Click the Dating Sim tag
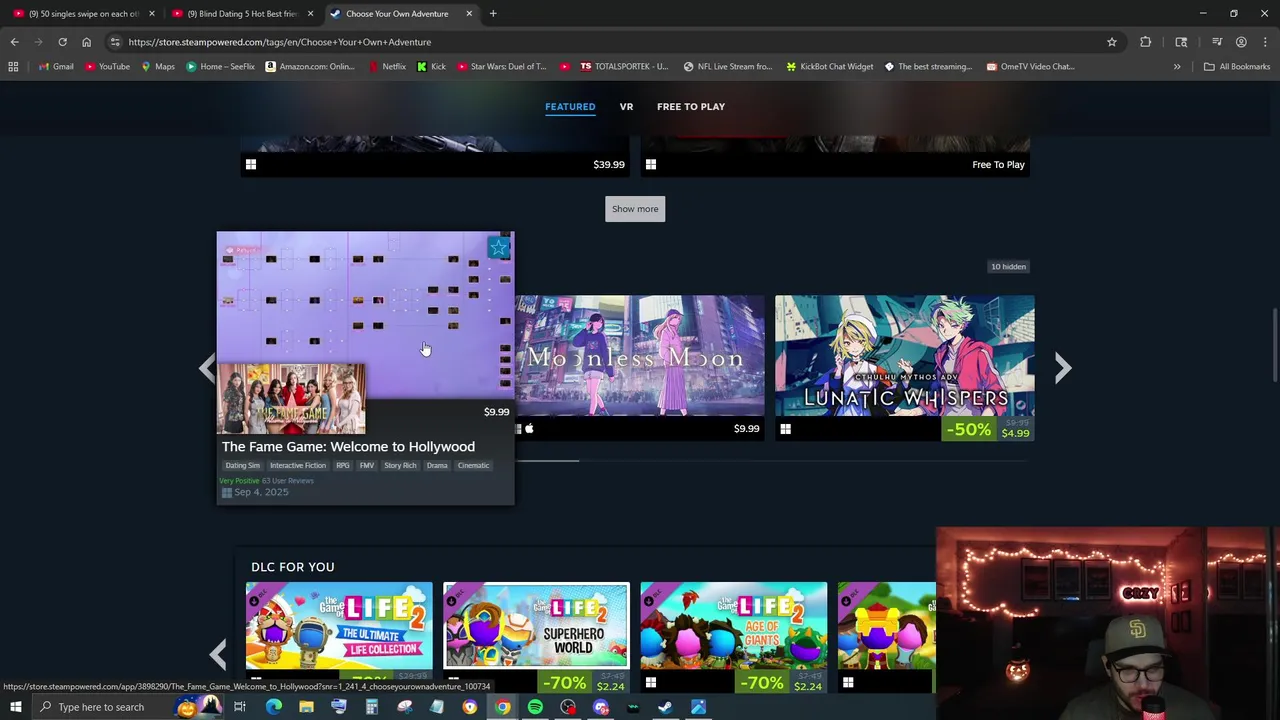The width and height of the screenshot is (1280, 720). (x=242, y=466)
